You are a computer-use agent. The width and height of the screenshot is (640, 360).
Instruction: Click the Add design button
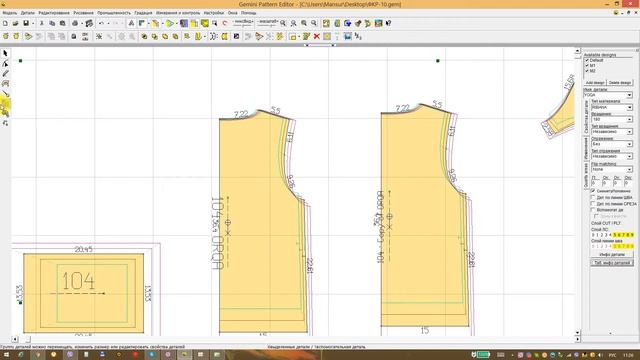pyautogui.click(x=595, y=83)
